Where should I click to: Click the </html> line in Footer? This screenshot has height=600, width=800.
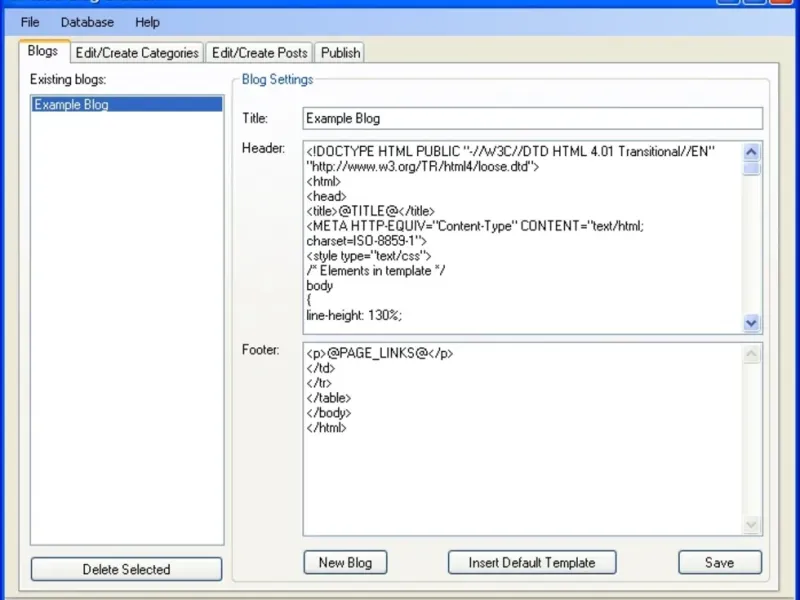326,428
